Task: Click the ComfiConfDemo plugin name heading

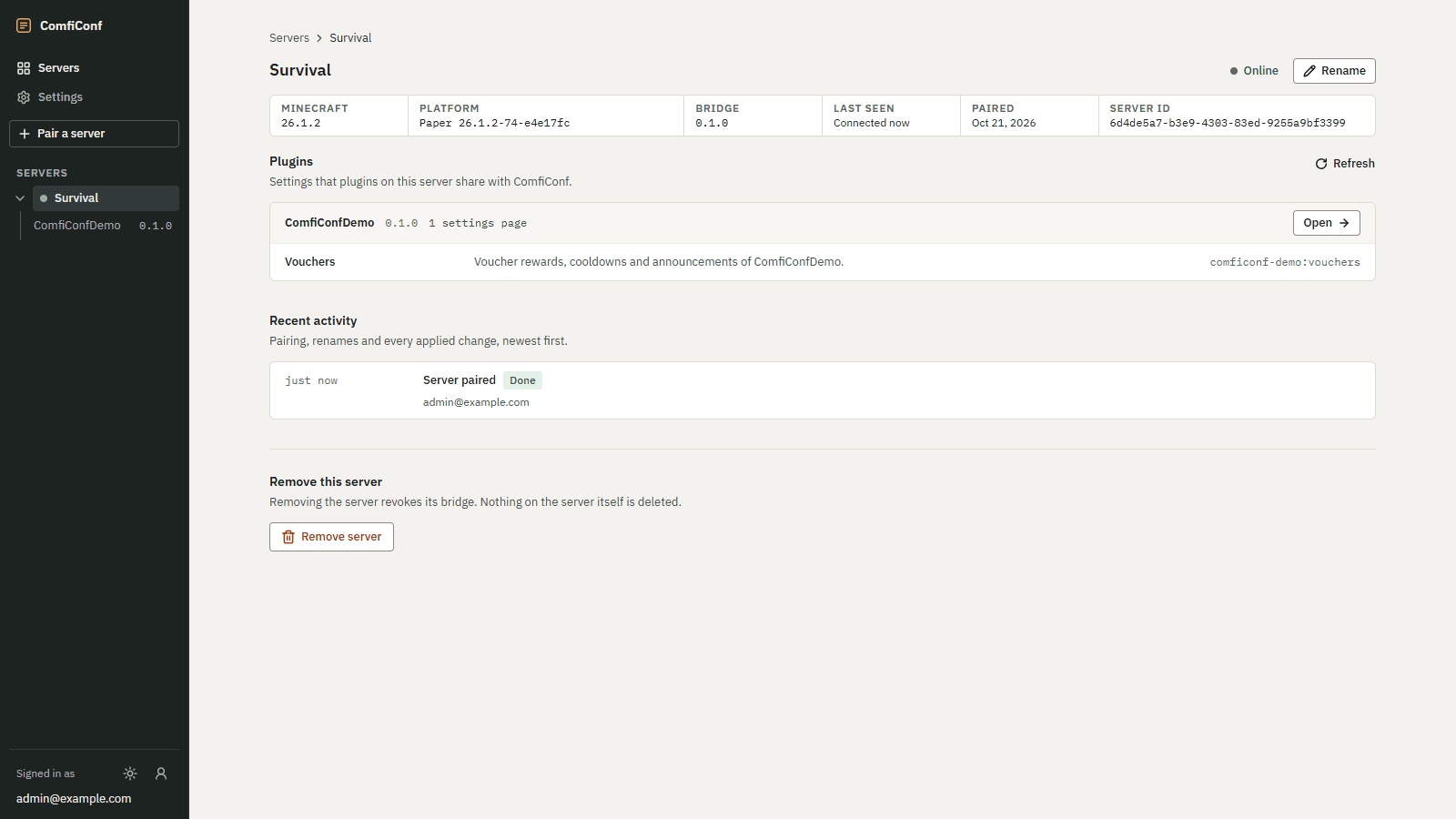Action: pos(329,223)
